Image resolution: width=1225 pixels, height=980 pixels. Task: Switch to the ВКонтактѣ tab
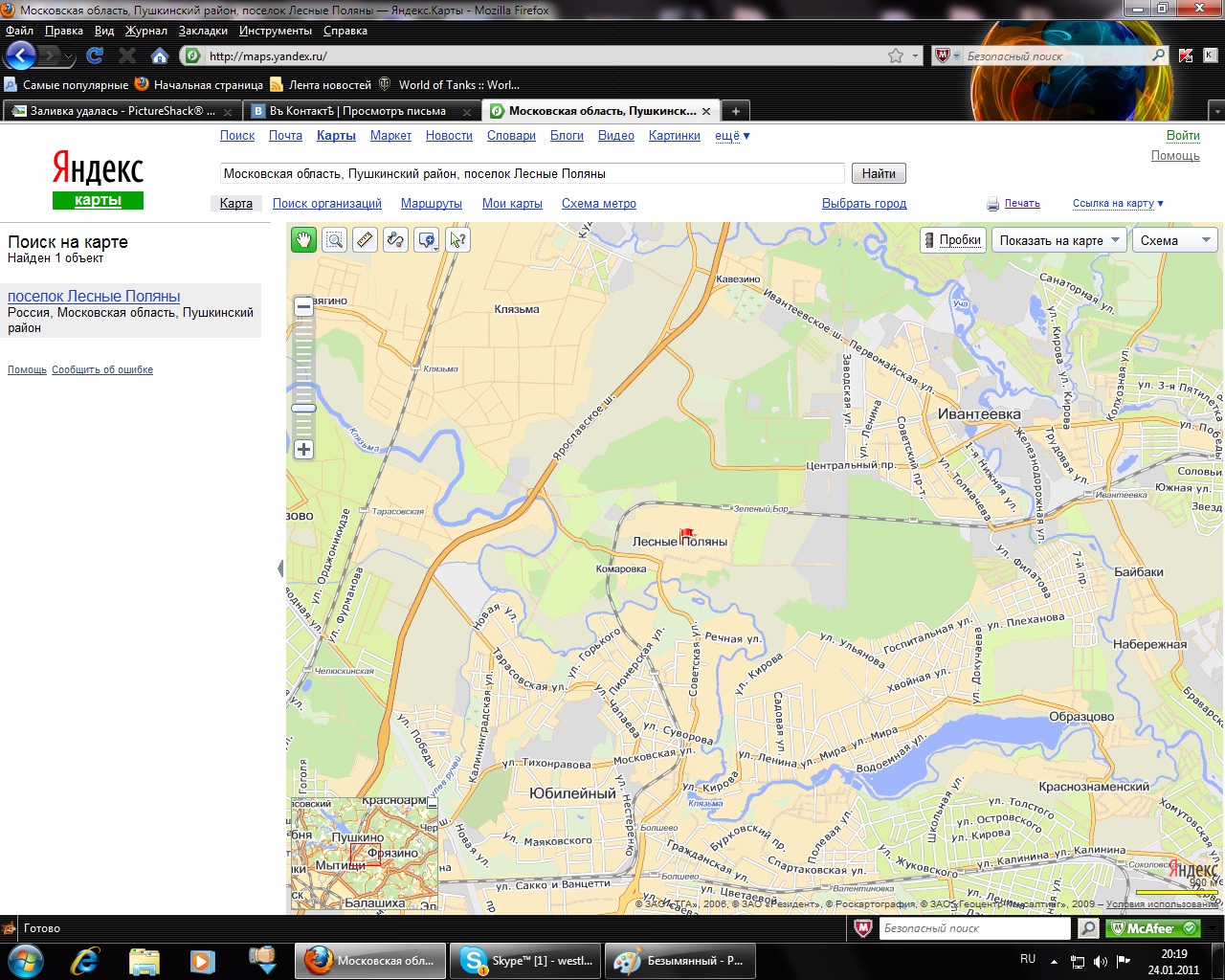(361, 111)
